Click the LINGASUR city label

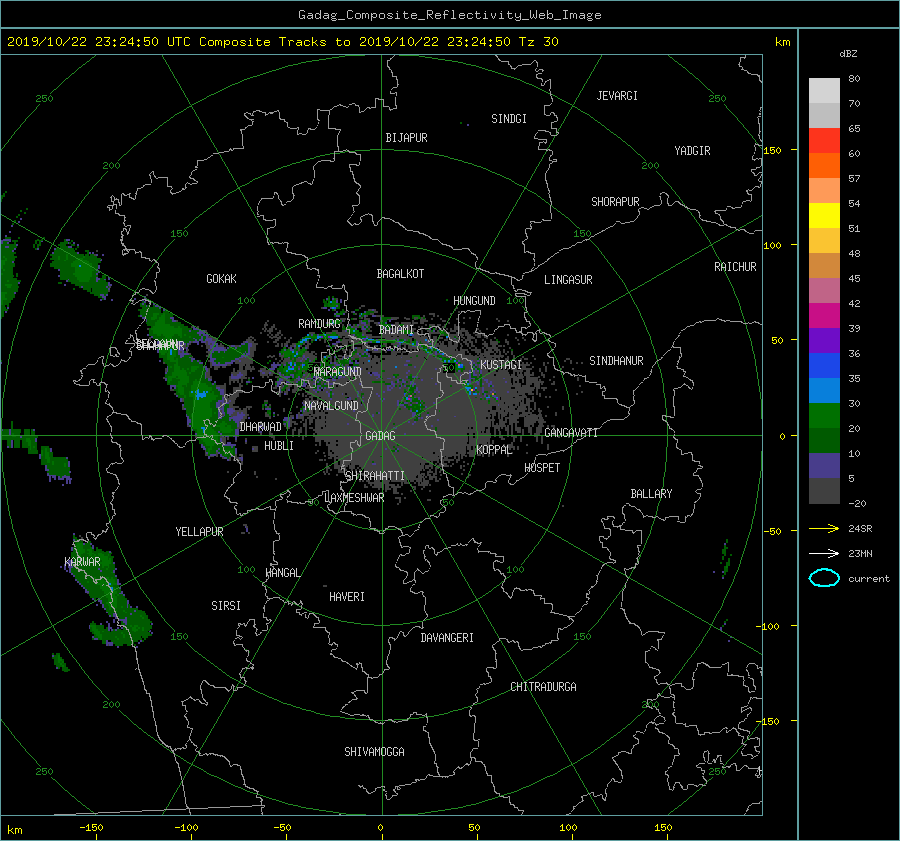(x=568, y=280)
